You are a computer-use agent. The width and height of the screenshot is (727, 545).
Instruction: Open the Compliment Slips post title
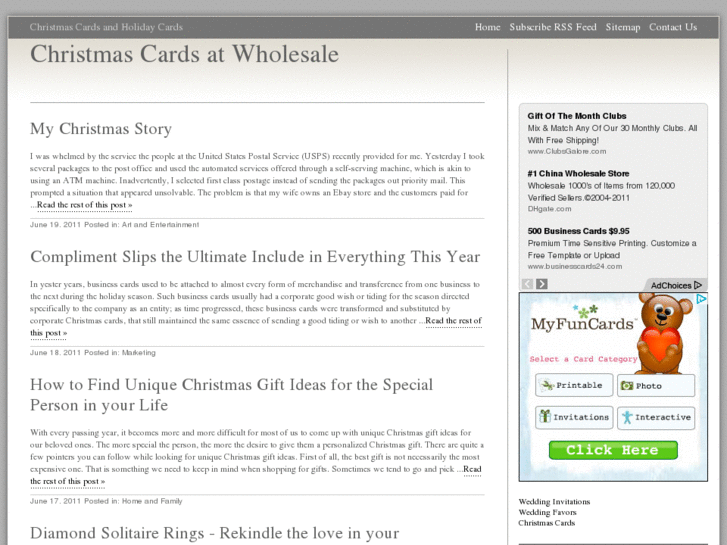(x=255, y=256)
